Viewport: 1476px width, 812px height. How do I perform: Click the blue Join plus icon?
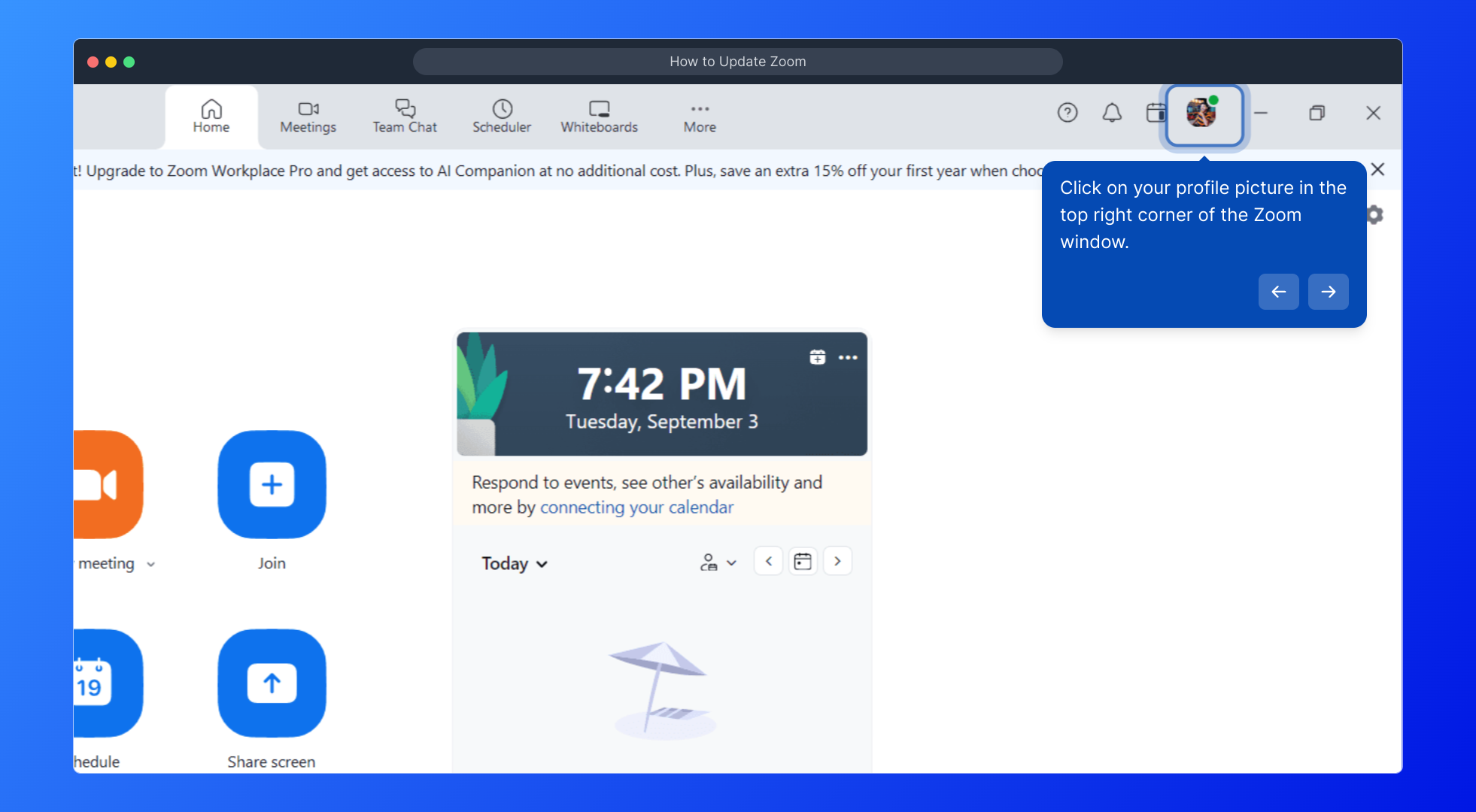(x=272, y=484)
